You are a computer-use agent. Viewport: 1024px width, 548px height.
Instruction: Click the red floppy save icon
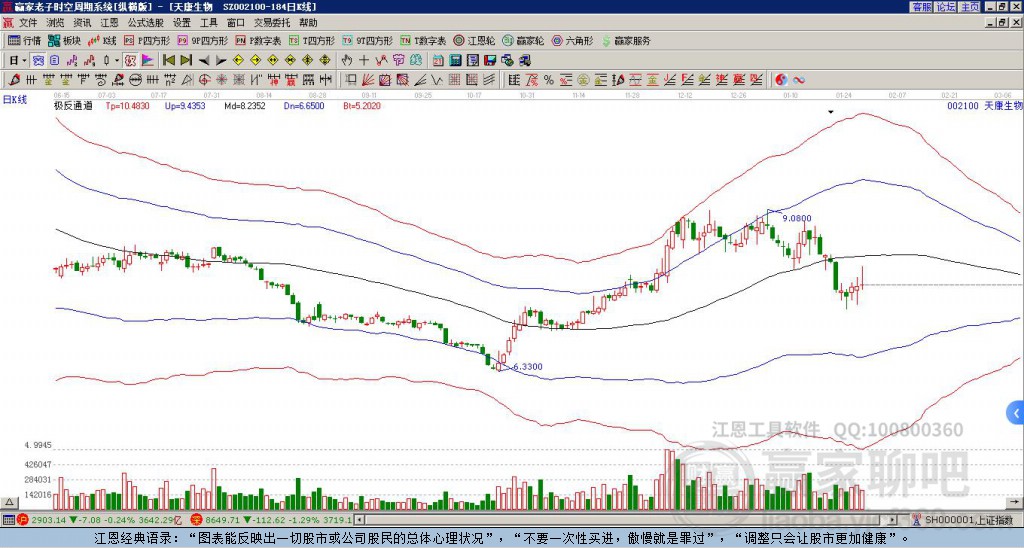point(490,61)
